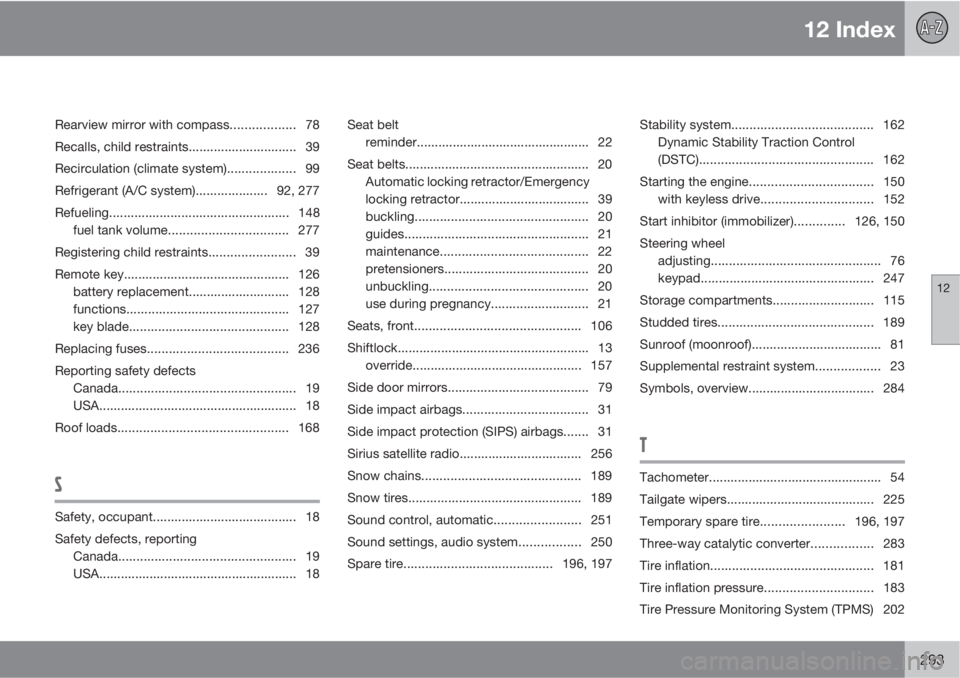Click 'Automatic locking retractor/Emergency' line
Viewport: 960px width, 678px height.
(477, 182)
